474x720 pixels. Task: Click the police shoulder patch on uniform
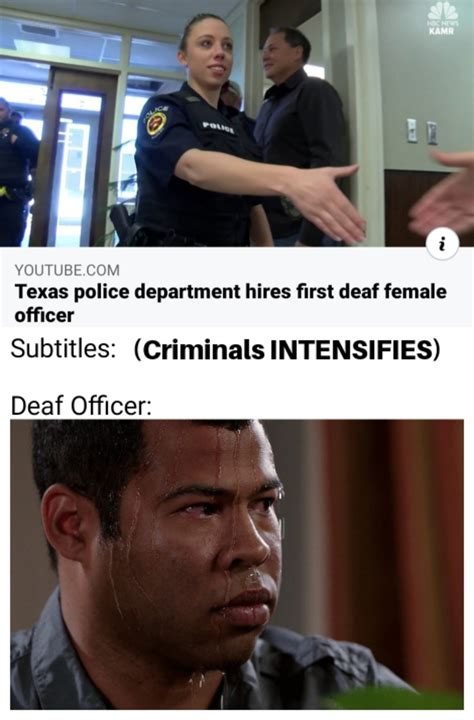tap(157, 121)
